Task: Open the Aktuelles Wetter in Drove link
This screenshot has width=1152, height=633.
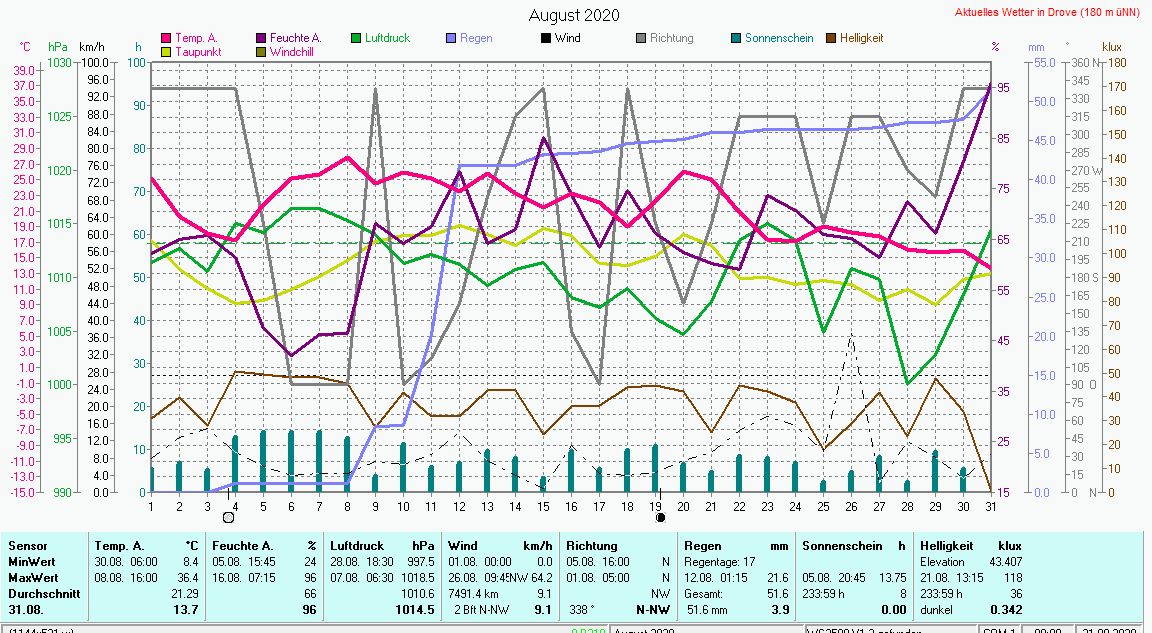Action: tap(1049, 13)
